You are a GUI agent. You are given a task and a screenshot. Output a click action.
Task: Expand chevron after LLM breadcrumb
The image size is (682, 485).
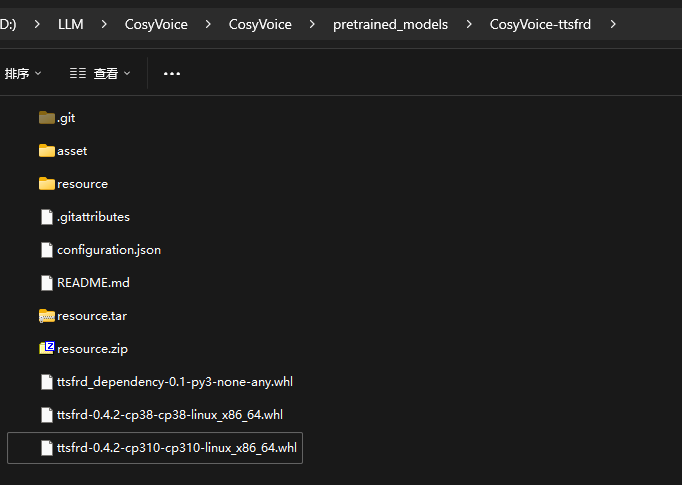pyautogui.click(x=104, y=24)
